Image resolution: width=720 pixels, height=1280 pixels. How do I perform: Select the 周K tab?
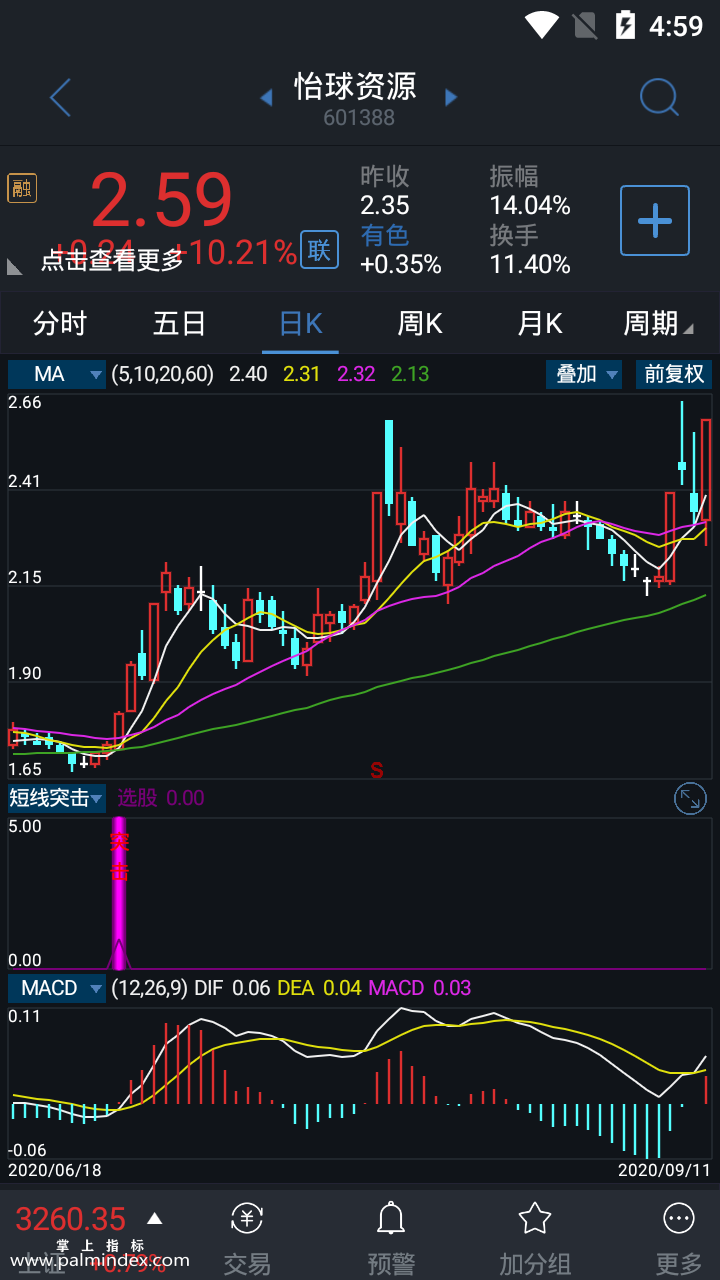pyautogui.click(x=420, y=324)
